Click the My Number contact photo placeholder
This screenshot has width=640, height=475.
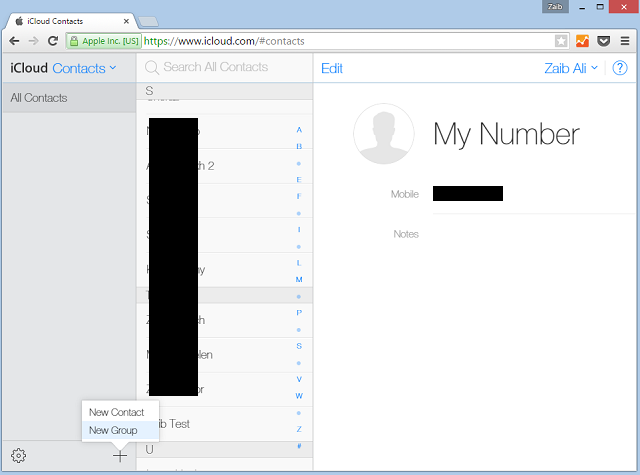click(384, 134)
